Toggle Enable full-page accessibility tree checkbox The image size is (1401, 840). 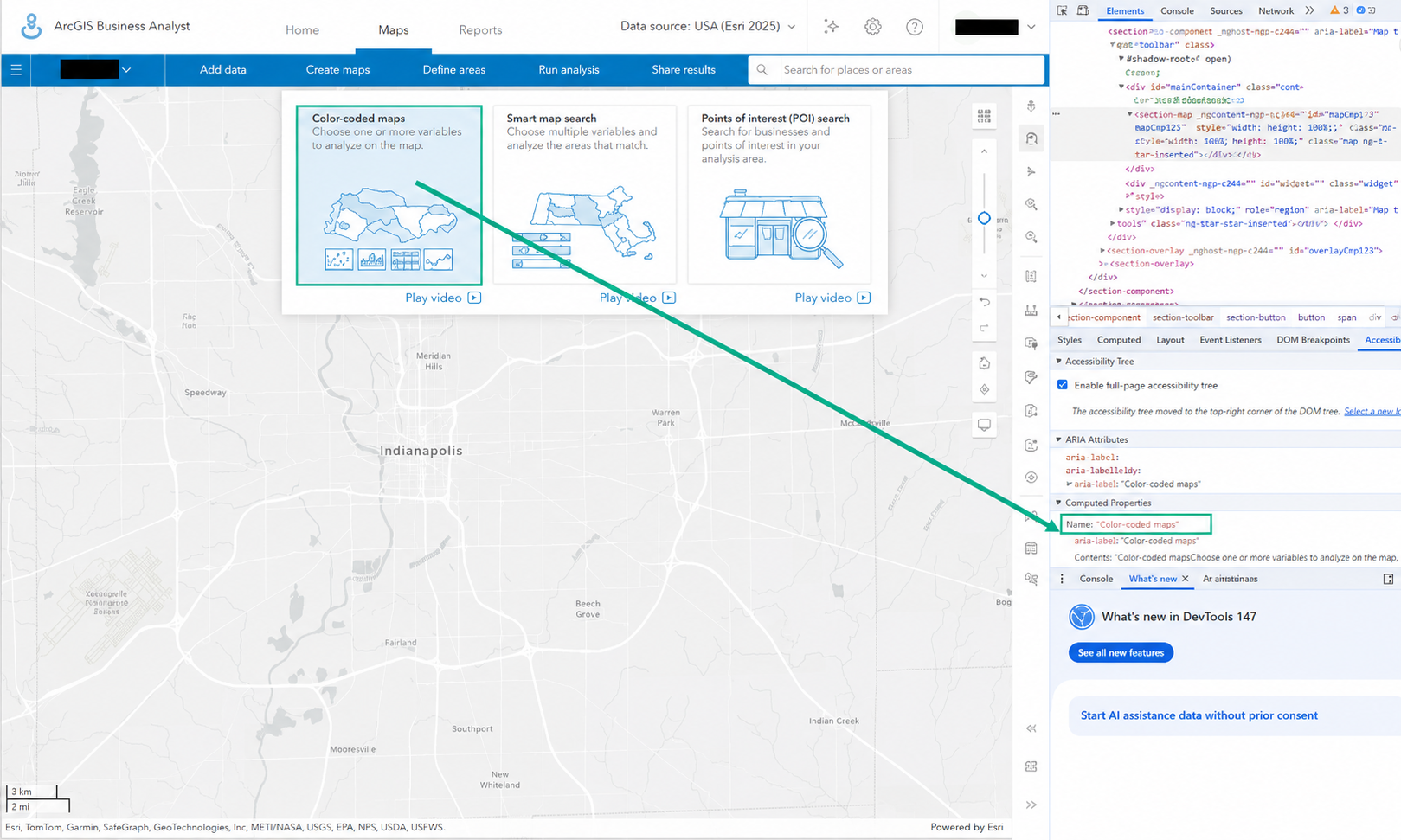click(1063, 385)
